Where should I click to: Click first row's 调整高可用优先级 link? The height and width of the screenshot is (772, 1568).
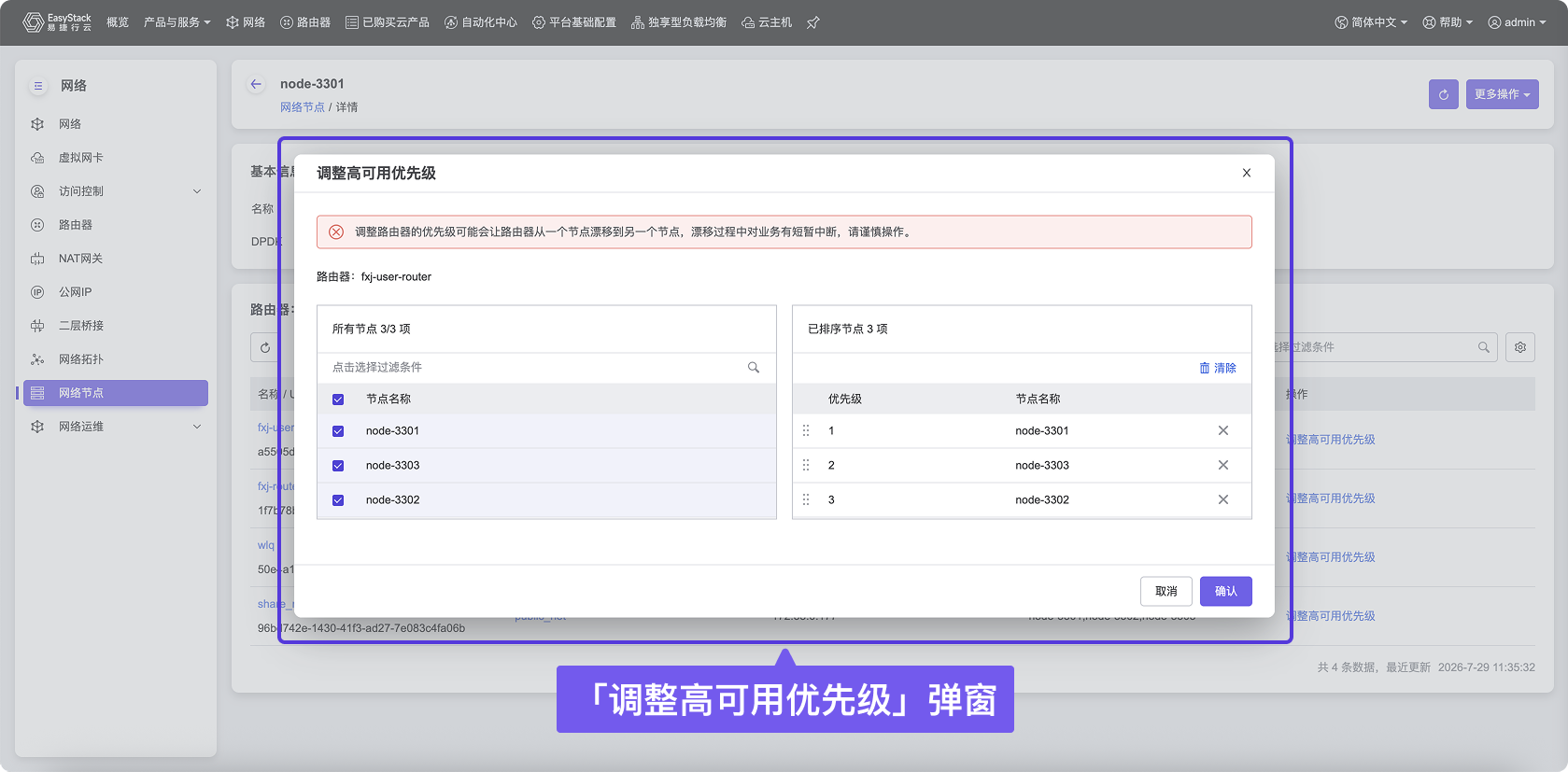[x=1331, y=440]
